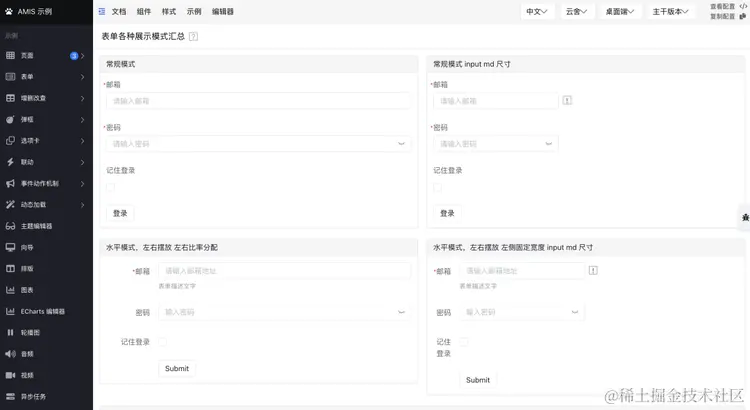Click the help question icon beside page title
This screenshot has width=750, height=410.
[x=193, y=36]
